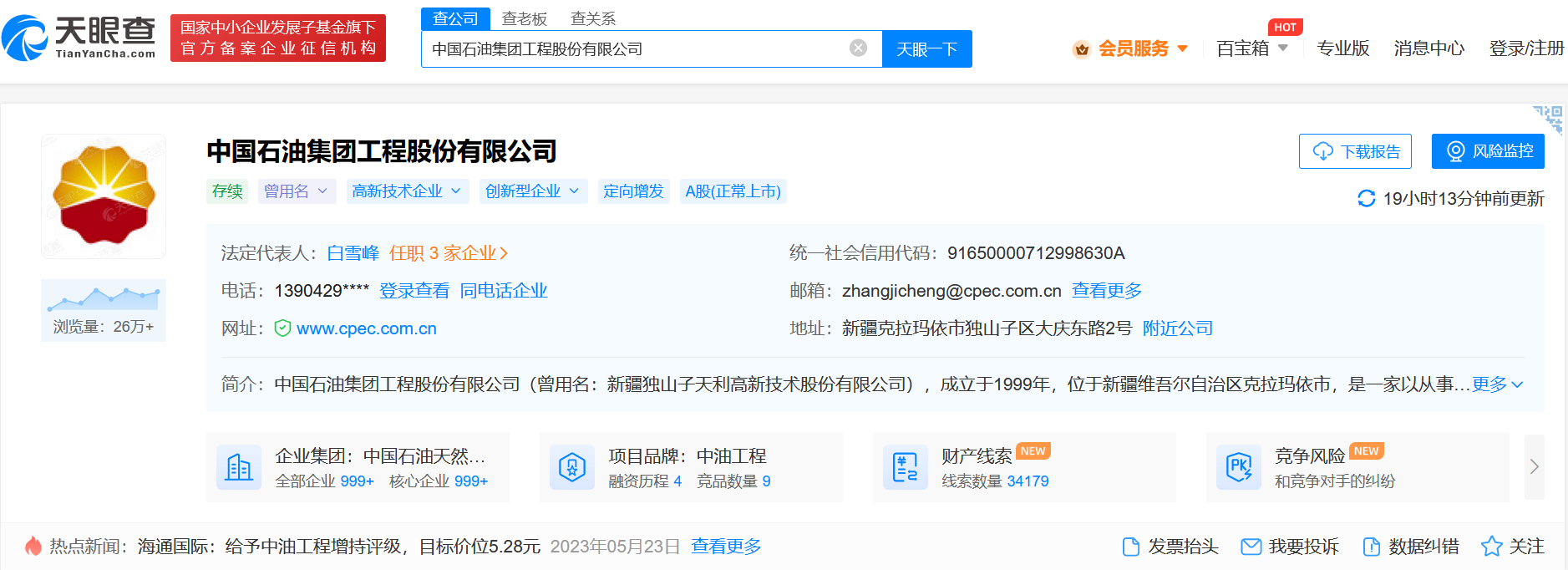Viewport: 1568px width, 570px height.
Task: Click the 关注 star button
Action: pos(1513,547)
